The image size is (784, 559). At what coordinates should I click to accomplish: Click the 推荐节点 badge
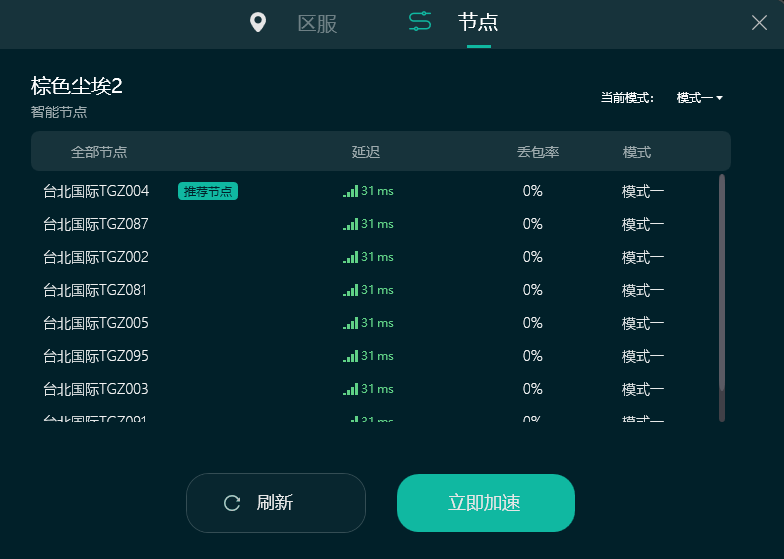[208, 192]
